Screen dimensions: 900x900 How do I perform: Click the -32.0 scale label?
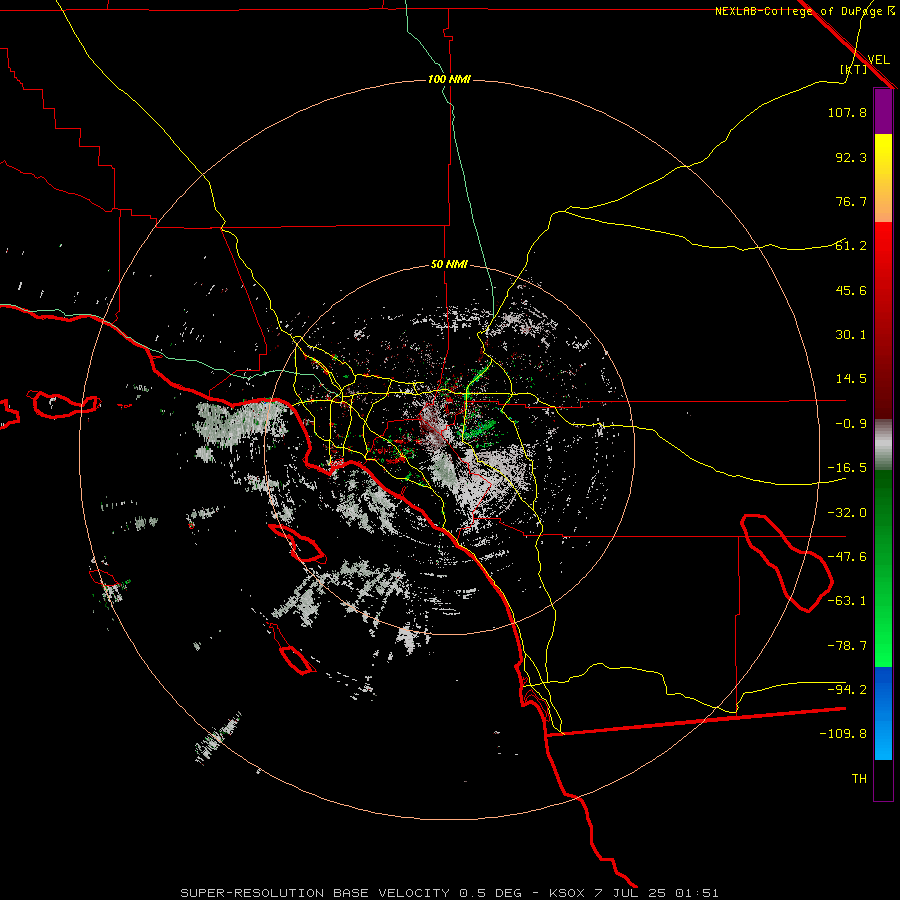(847, 513)
